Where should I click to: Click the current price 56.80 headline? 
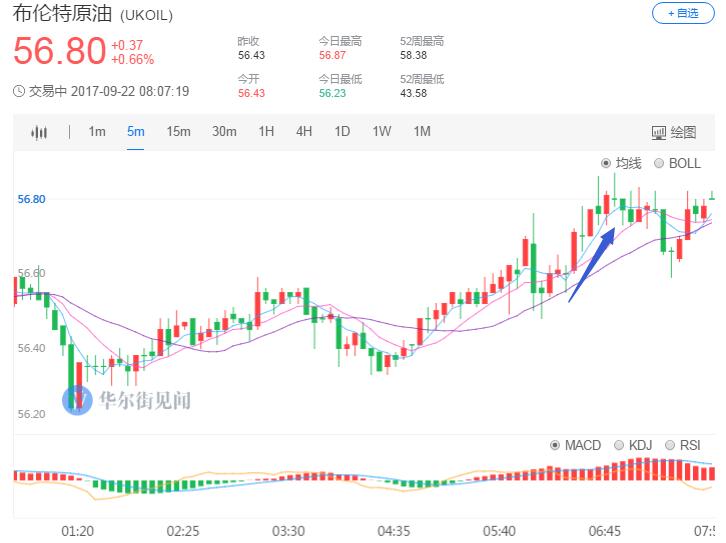[60, 50]
